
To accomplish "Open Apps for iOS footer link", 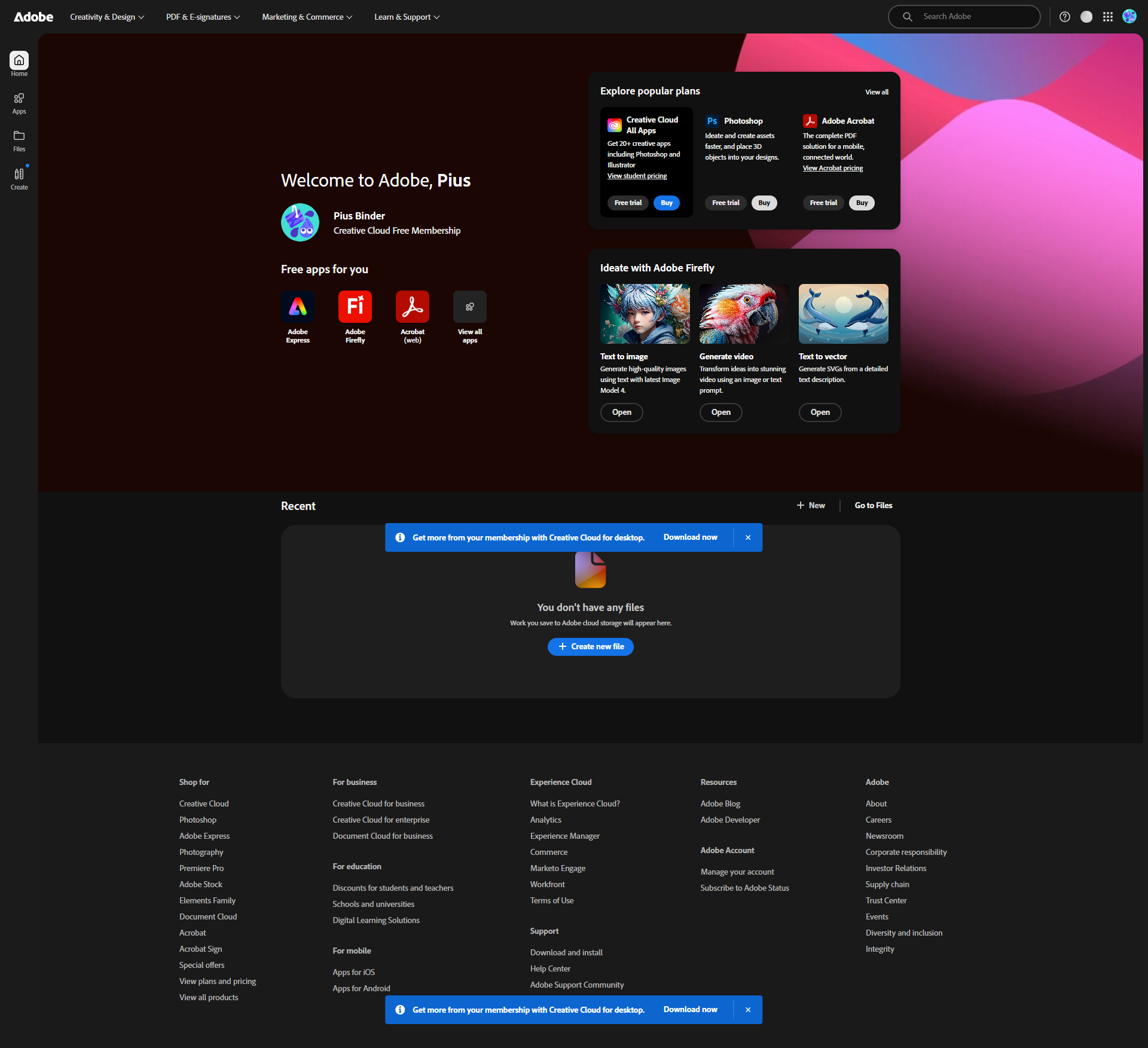I will coord(354,972).
